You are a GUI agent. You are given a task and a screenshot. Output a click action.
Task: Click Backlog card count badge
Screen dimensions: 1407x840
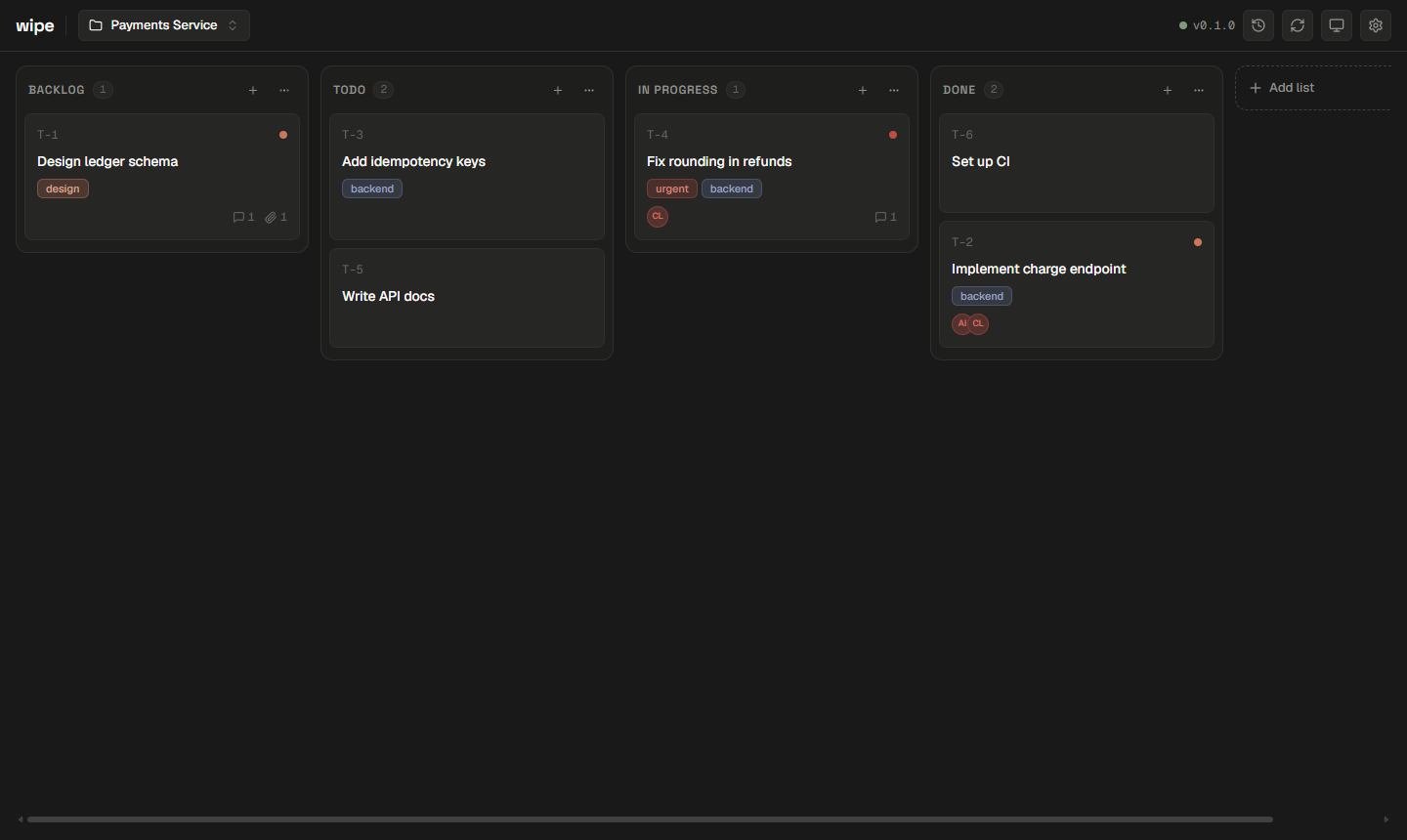pyautogui.click(x=103, y=90)
